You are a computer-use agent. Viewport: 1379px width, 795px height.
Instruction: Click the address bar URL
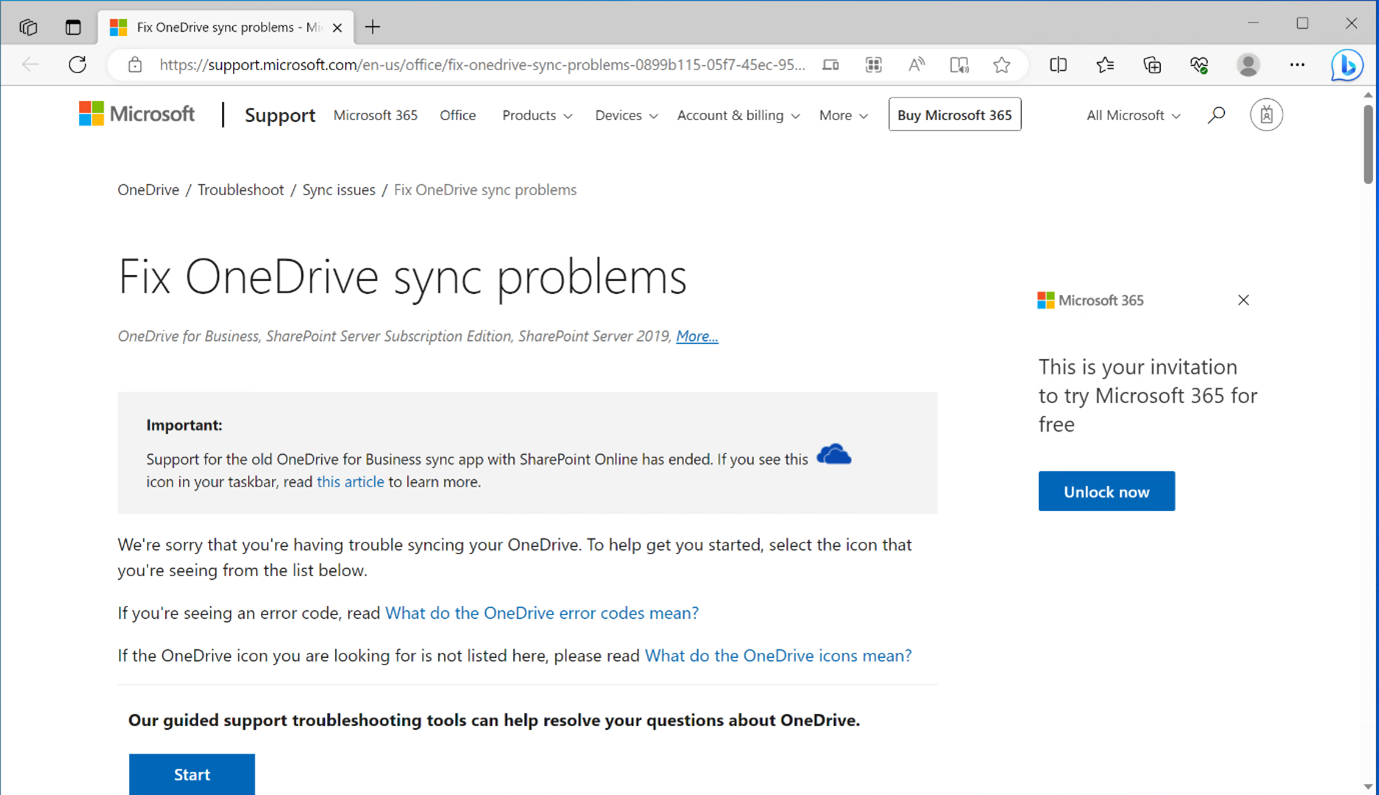pyautogui.click(x=482, y=65)
